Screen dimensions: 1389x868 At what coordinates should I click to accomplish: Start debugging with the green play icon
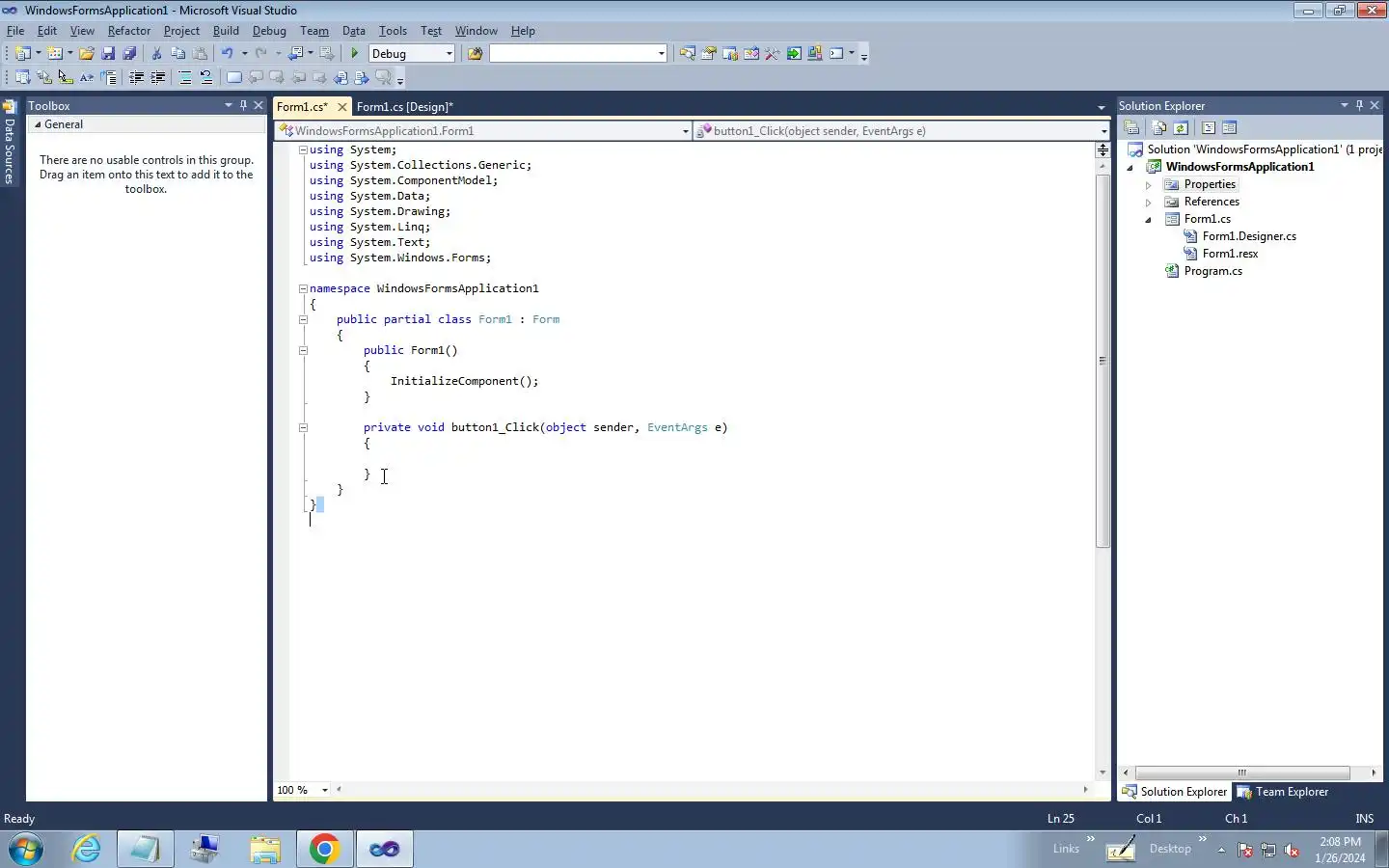pyautogui.click(x=355, y=54)
